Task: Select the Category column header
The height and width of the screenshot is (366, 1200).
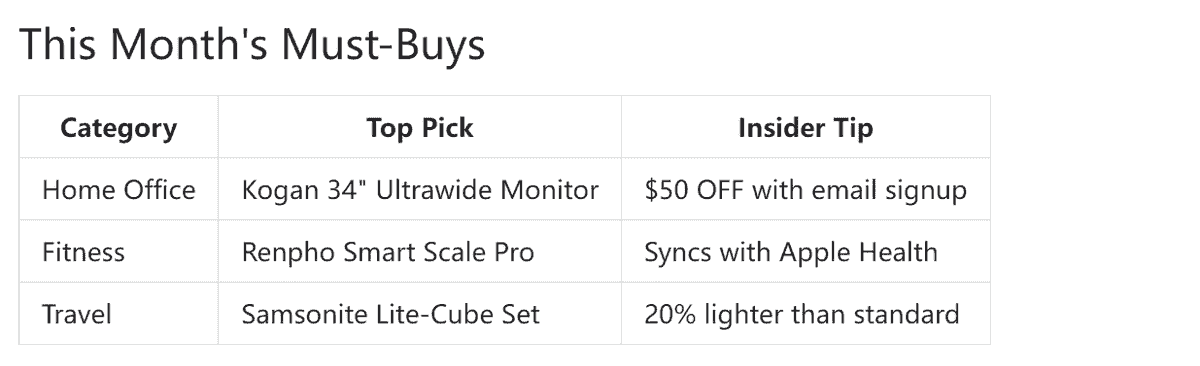Action: pyautogui.click(x=119, y=128)
